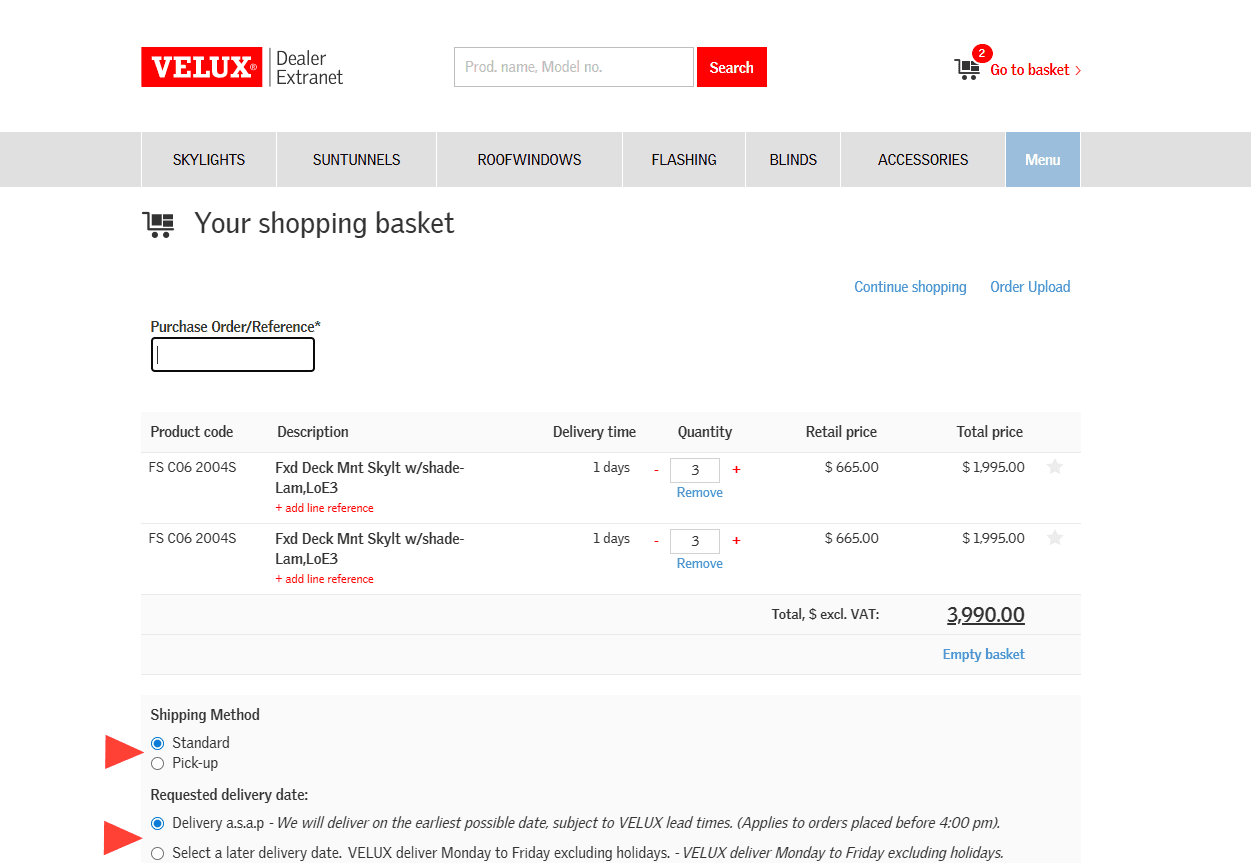
Task: Click the basket icon beside page title
Action: click(159, 224)
